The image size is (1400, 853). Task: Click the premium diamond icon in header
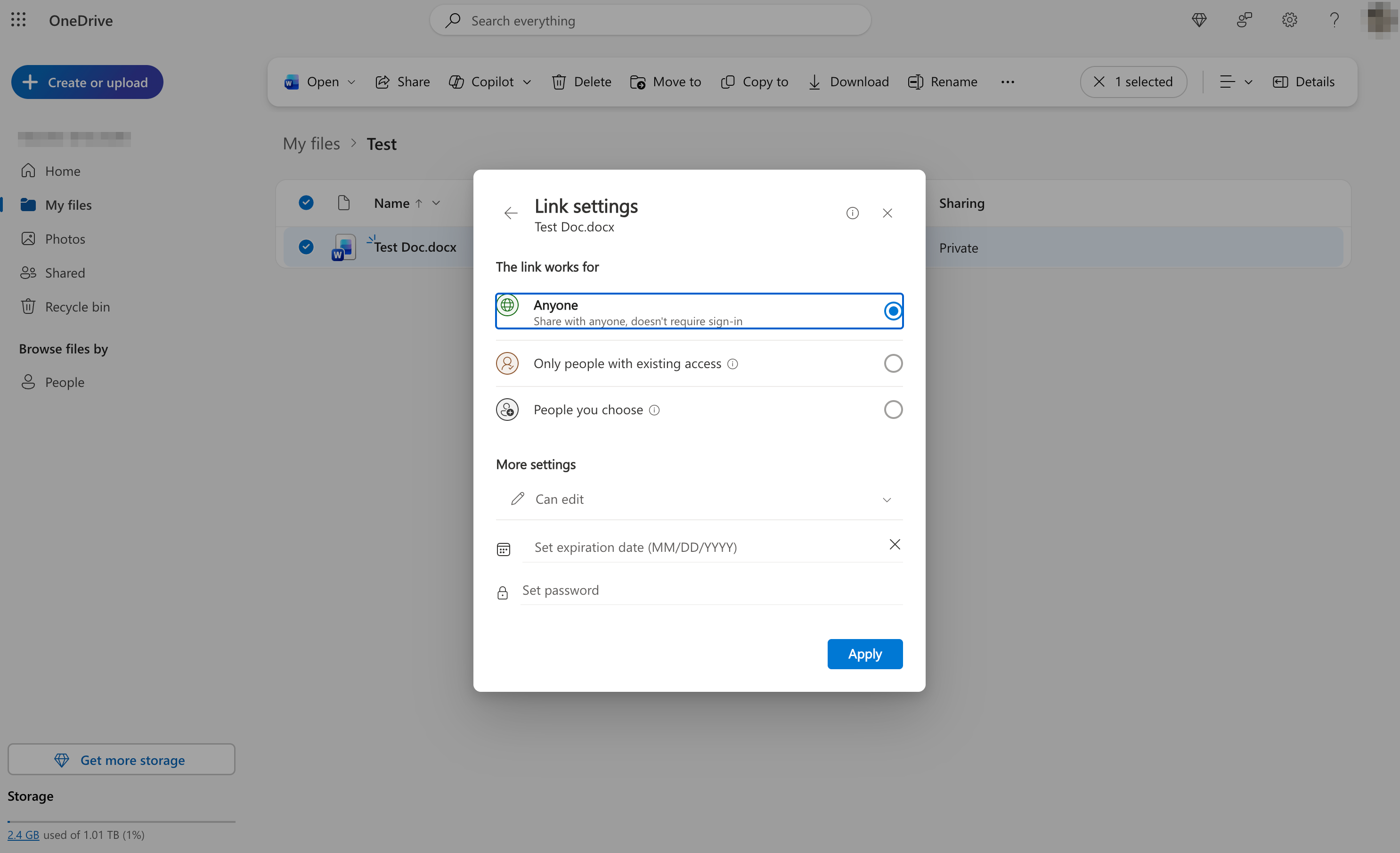click(1199, 20)
